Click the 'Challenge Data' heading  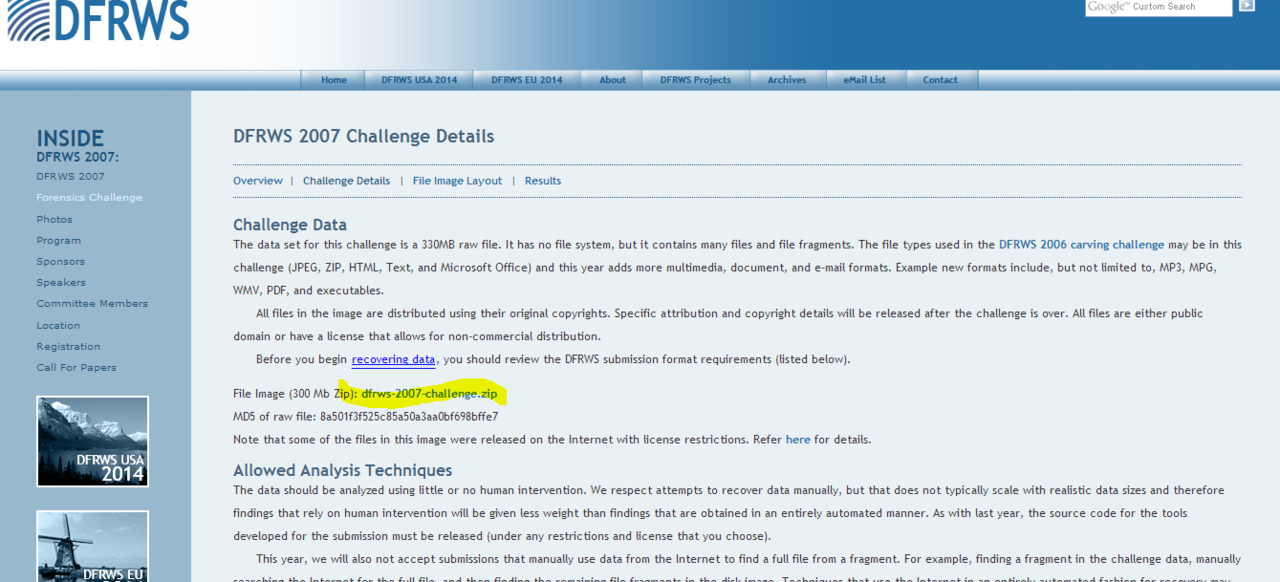[290, 225]
